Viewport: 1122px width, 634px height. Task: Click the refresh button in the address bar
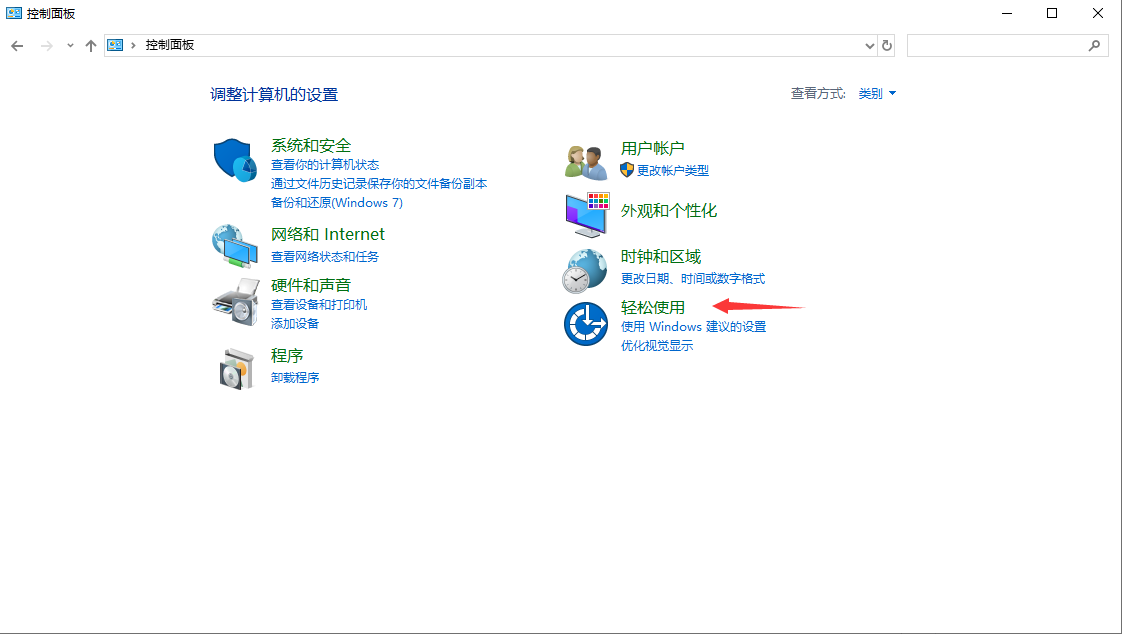[887, 45]
